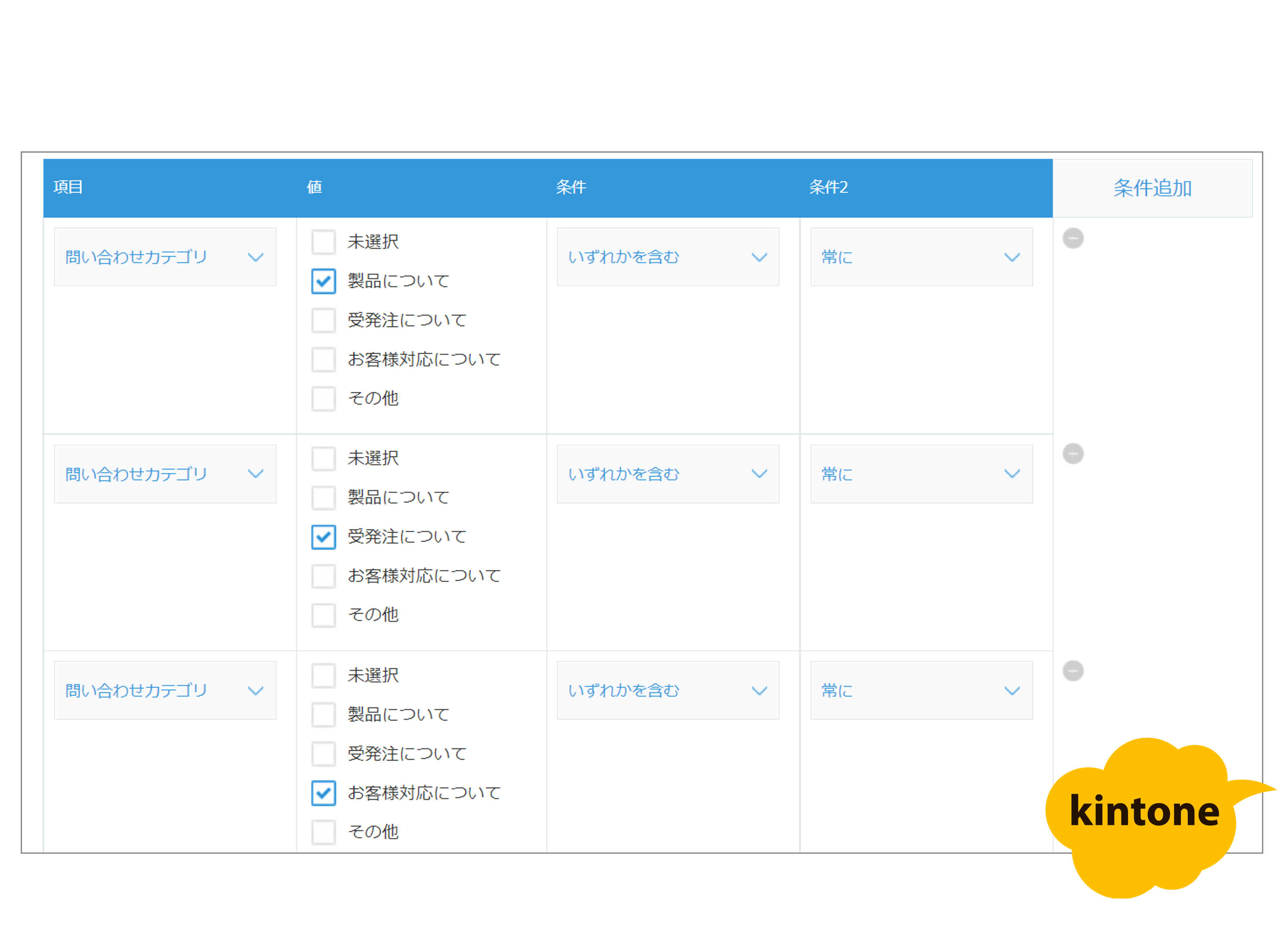The image size is (1288, 945).
Task: Check 未選択 in the third row
Action: pyautogui.click(x=324, y=675)
